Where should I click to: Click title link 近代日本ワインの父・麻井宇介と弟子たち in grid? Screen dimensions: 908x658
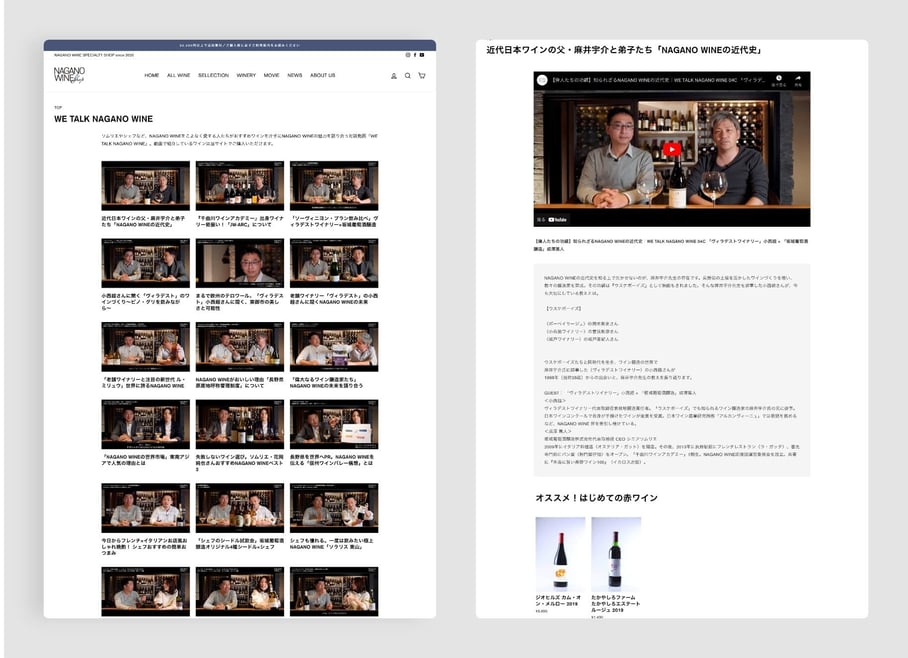coord(144,221)
